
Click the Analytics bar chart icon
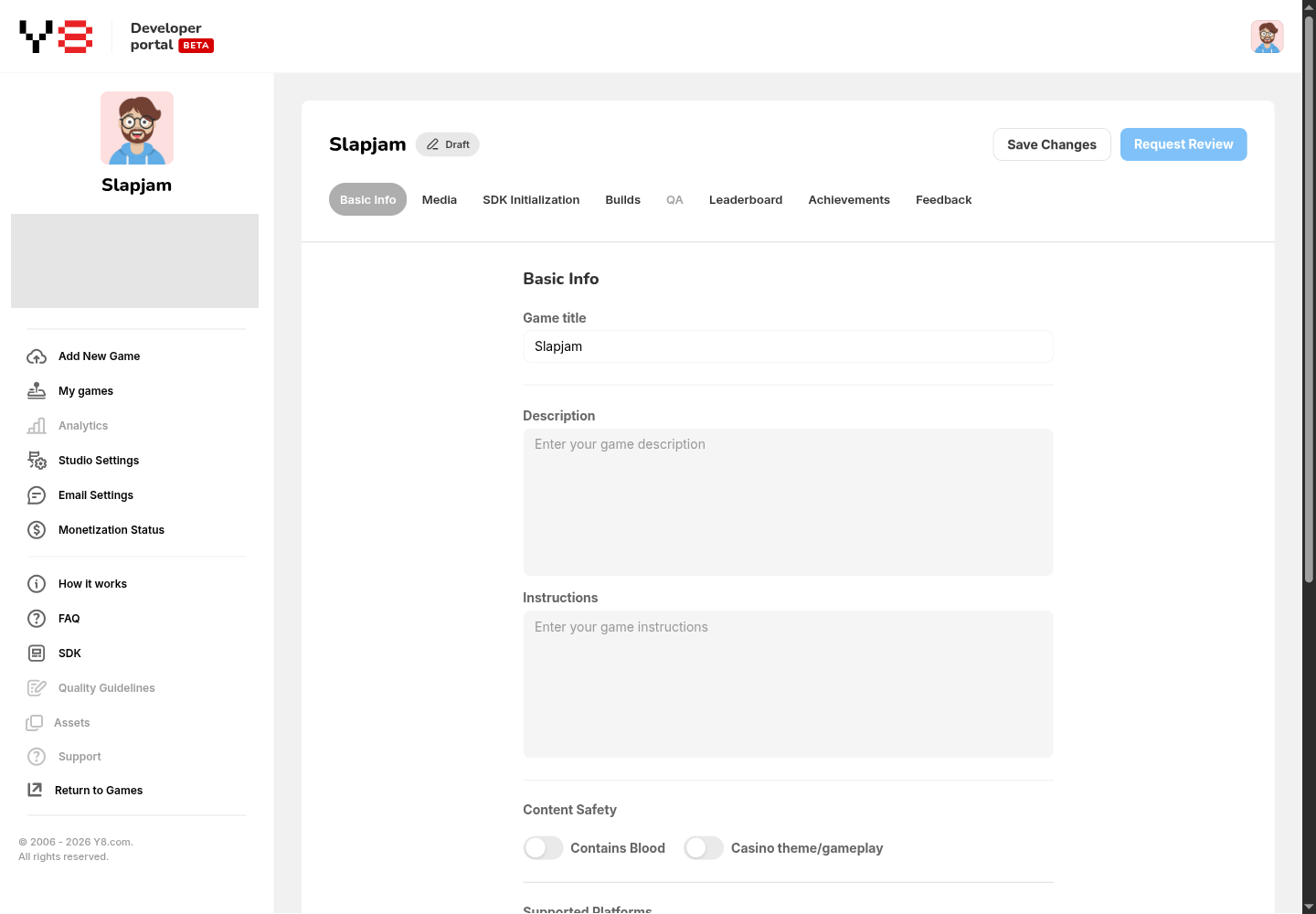37,426
